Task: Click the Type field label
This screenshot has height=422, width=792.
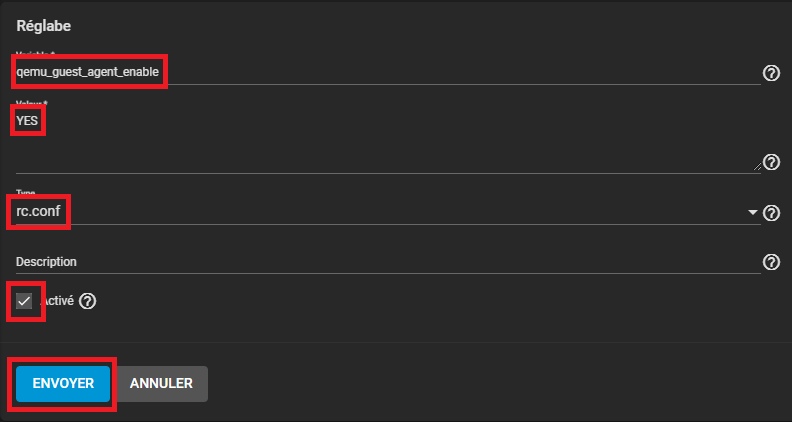Action: pos(28,192)
